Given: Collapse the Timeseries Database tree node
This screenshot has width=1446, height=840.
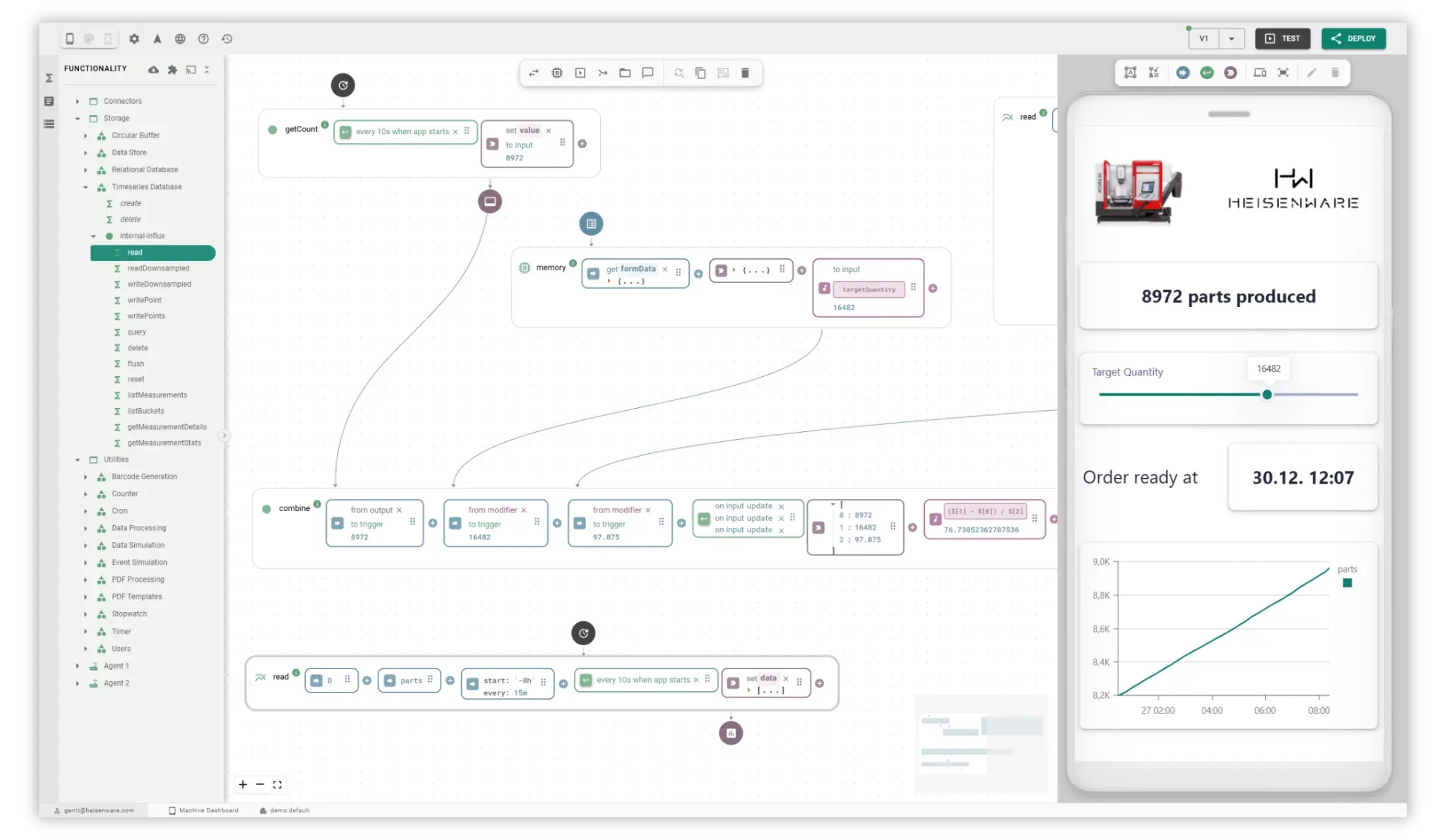Looking at the screenshot, I should 85,187.
